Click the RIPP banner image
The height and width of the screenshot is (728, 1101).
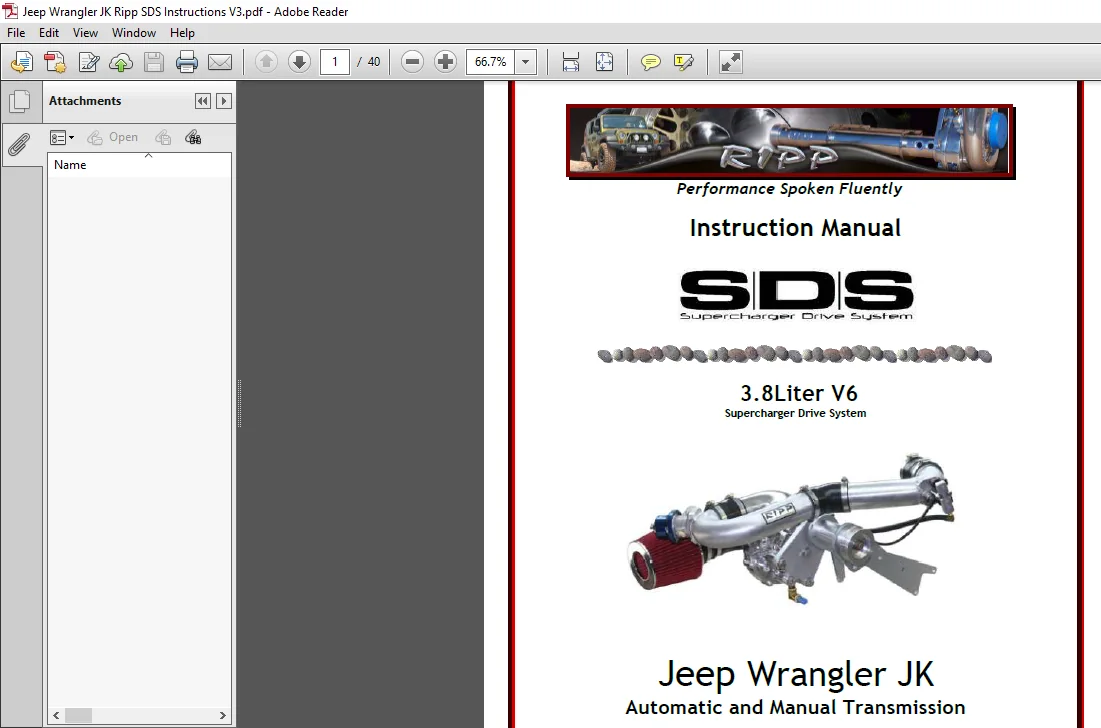pyautogui.click(x=791, y=142)
